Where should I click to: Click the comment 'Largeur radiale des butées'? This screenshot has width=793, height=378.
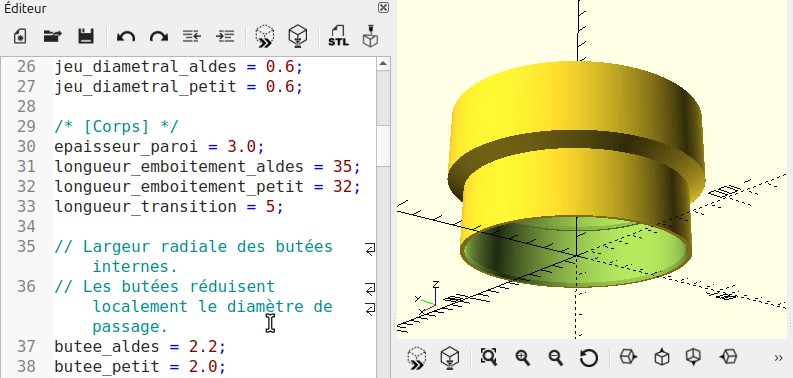click(x=208, y=246)
